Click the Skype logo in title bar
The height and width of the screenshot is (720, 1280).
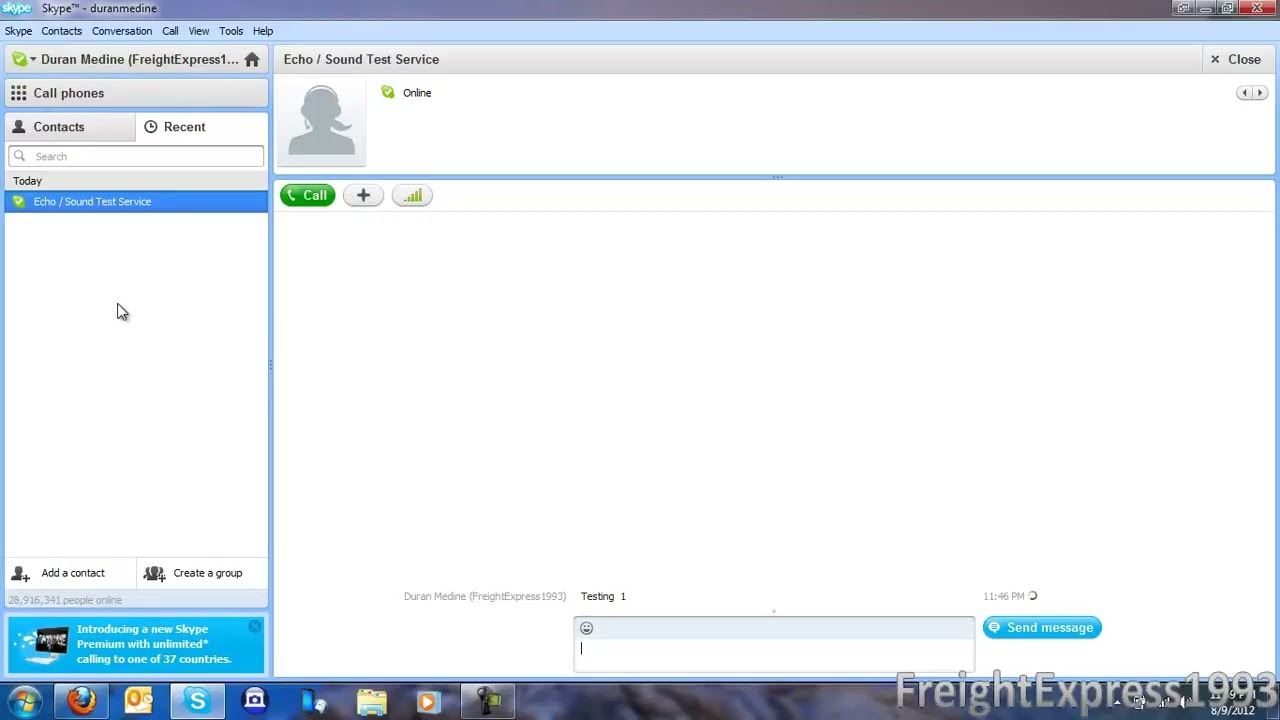click(x=17, y=8)
